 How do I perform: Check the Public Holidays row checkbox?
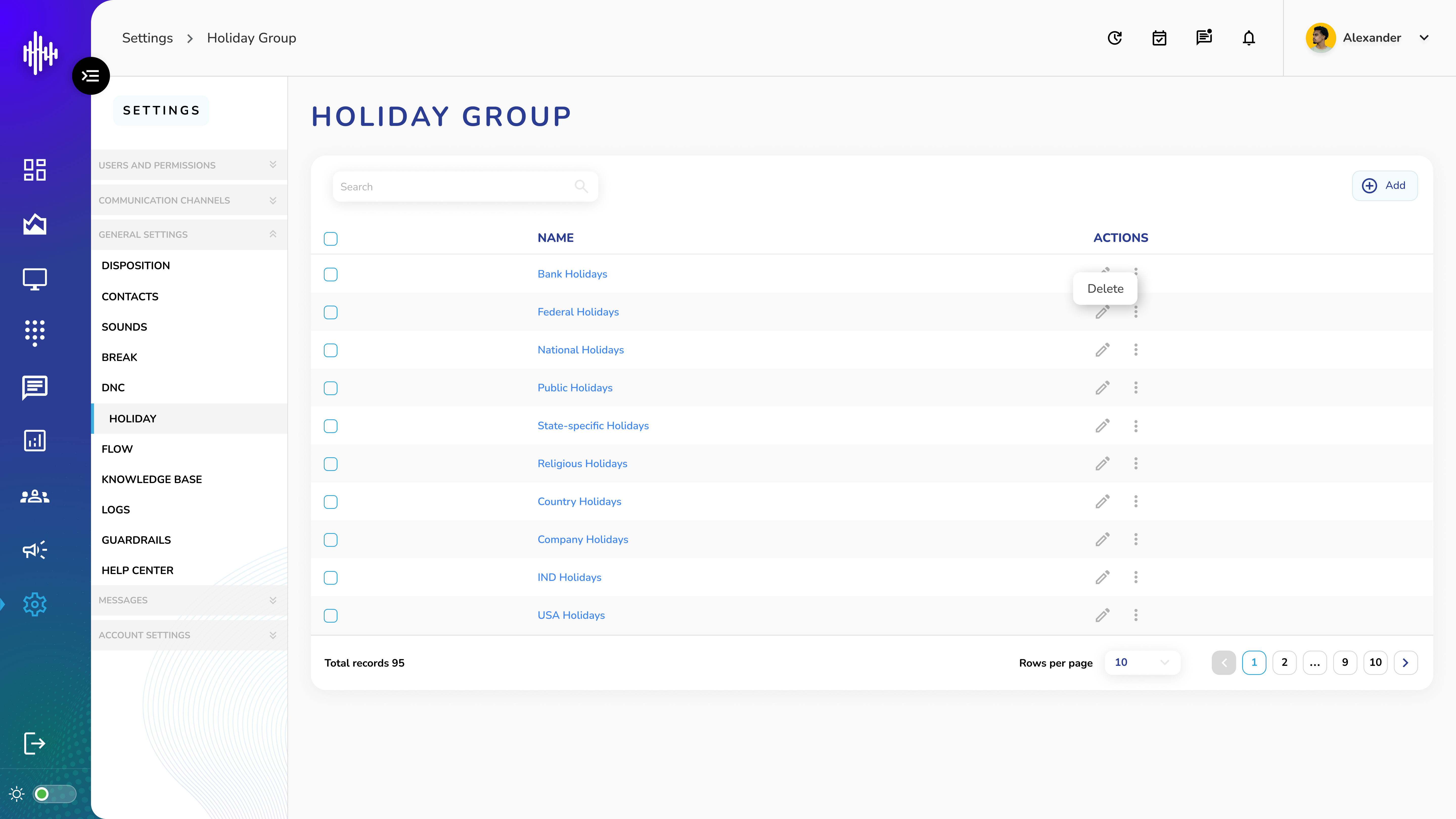point(331,388)
